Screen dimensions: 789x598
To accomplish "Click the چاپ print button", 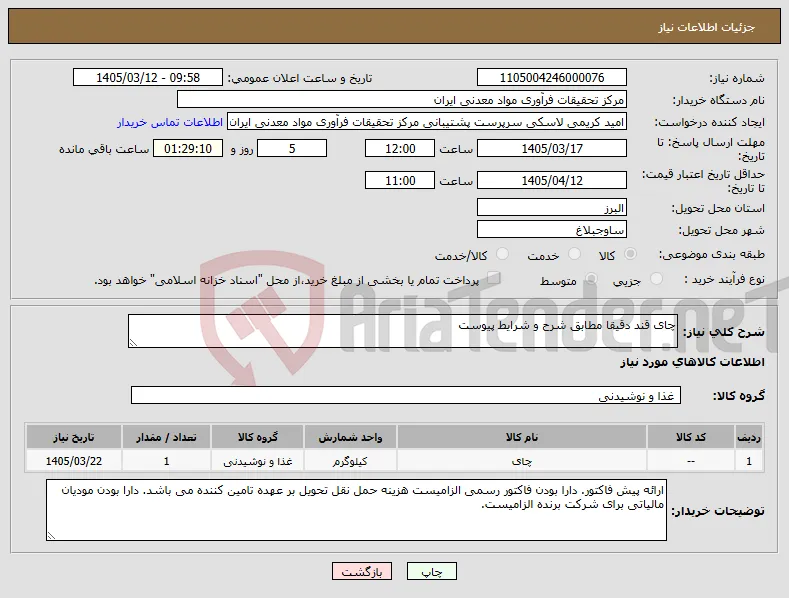I will pyautogui.click(x=432, y=571).
